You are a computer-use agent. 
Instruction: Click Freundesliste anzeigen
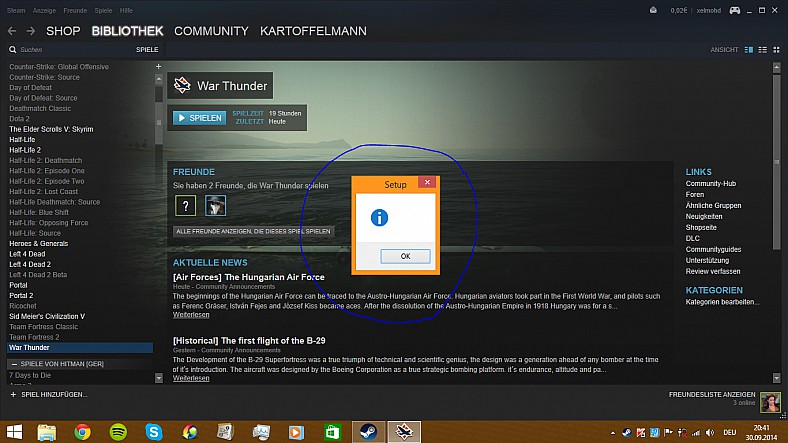(x=712, y=395)
